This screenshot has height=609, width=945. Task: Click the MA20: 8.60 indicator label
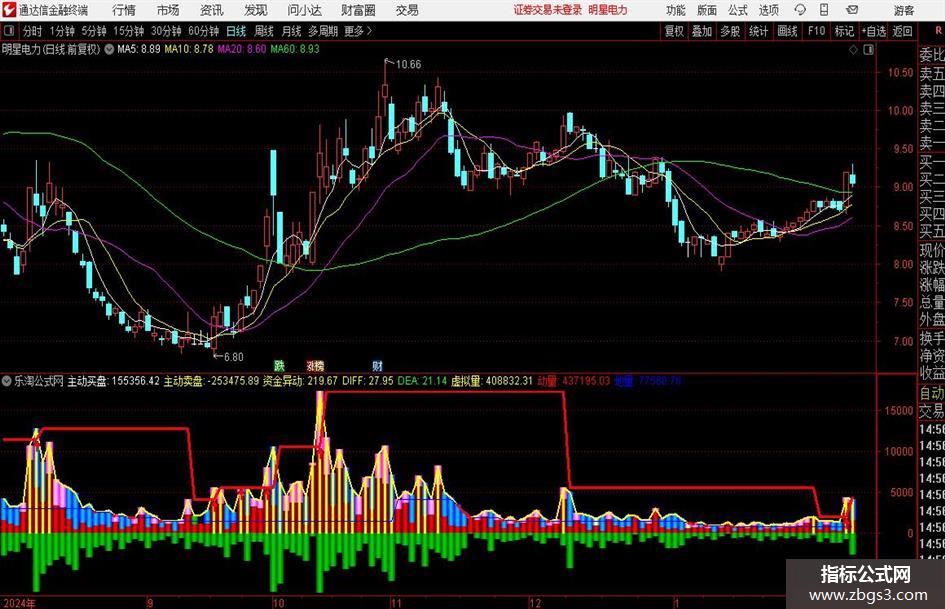click(x=241, y=49)
